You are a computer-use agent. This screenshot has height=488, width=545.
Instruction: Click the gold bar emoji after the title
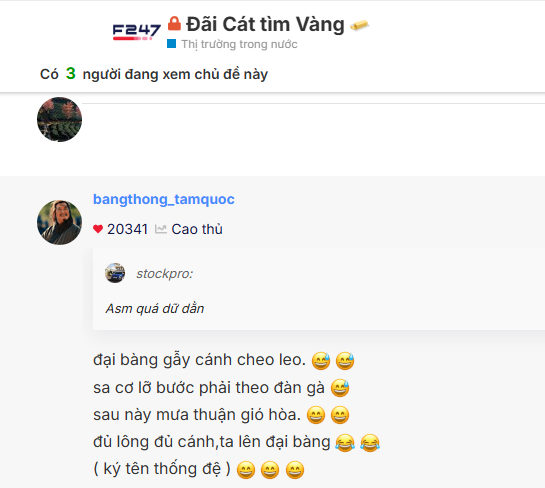click(x=359, y=25)
